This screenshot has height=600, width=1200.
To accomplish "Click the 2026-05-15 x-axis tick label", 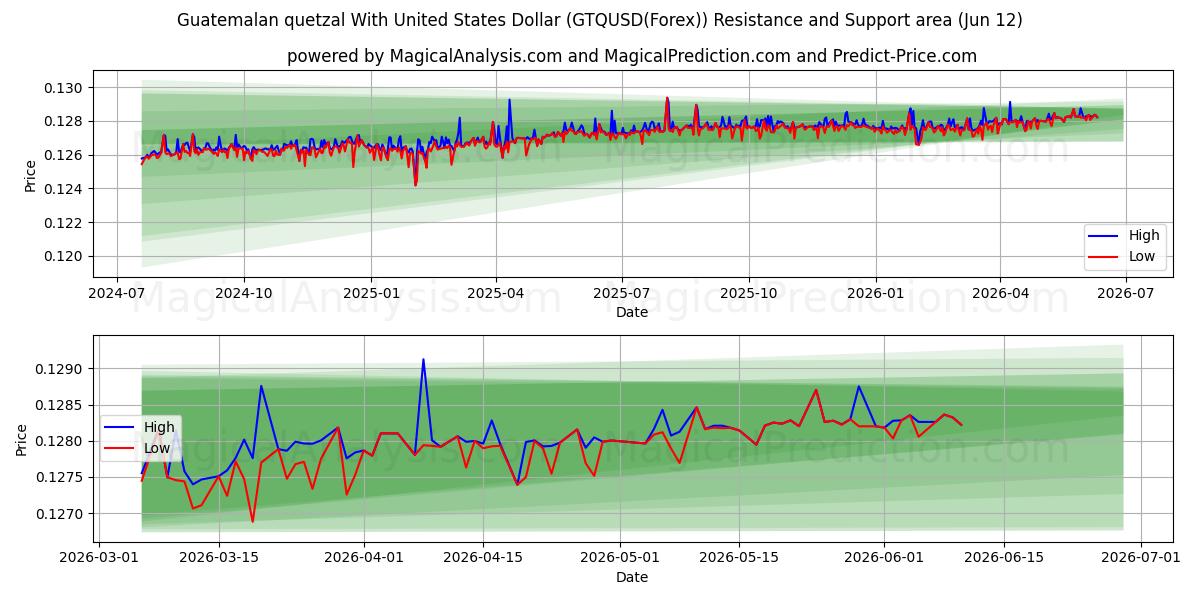I will coord(739,558).
